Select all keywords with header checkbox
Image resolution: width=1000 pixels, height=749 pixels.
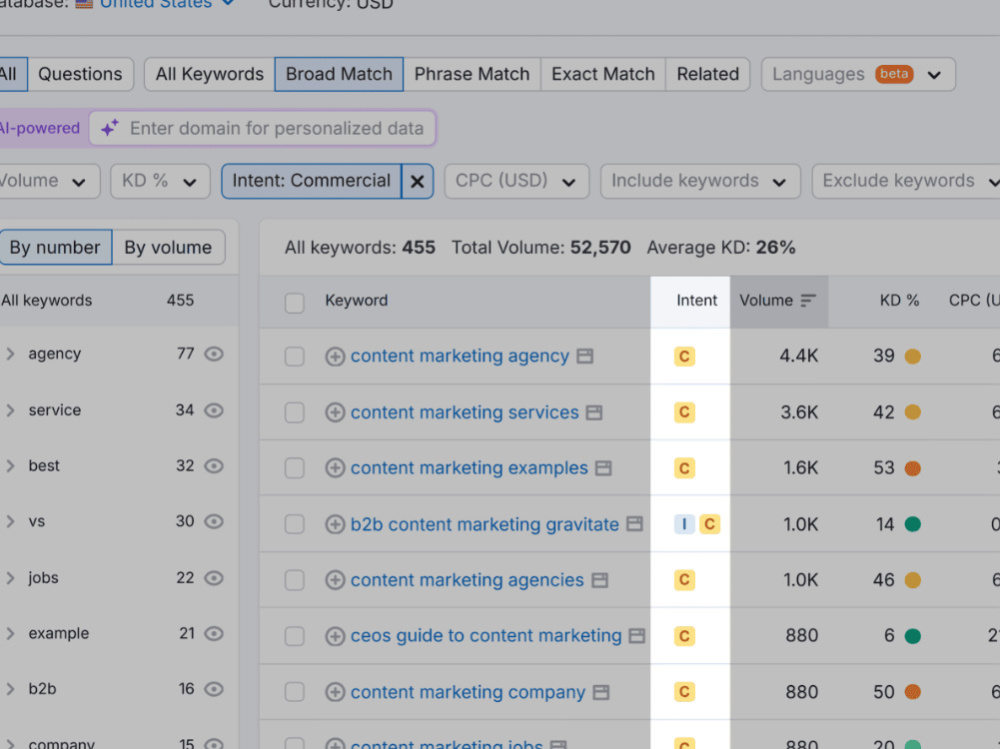(x=295, y=302)
